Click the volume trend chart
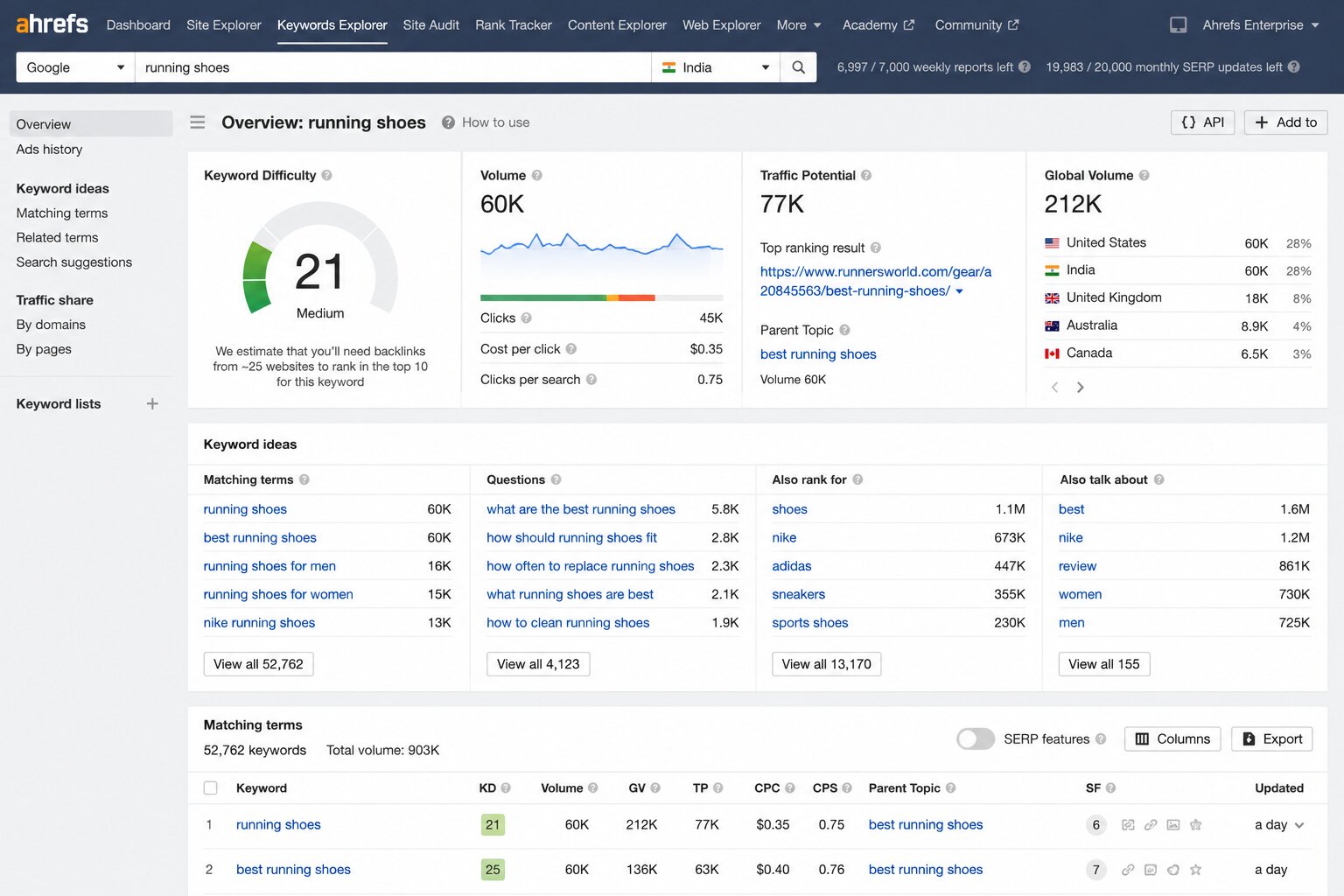Image resolution: width=1344 pixels, height=896 pixels. point(601,254)
